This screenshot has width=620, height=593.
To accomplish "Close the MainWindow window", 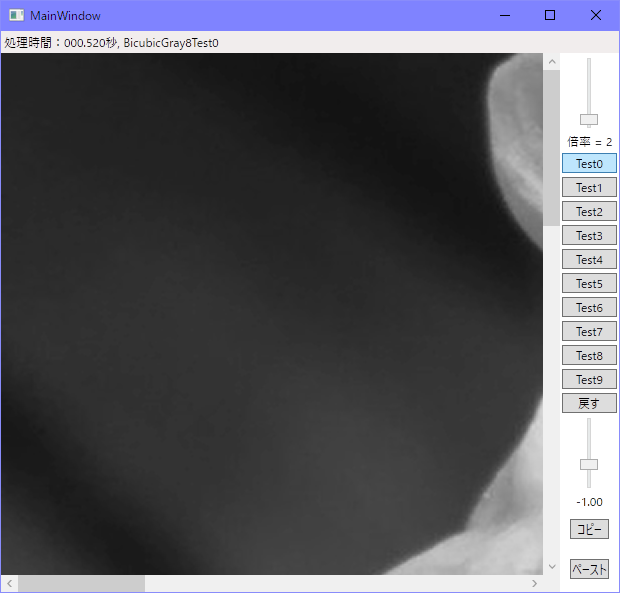I will (596, 15).
